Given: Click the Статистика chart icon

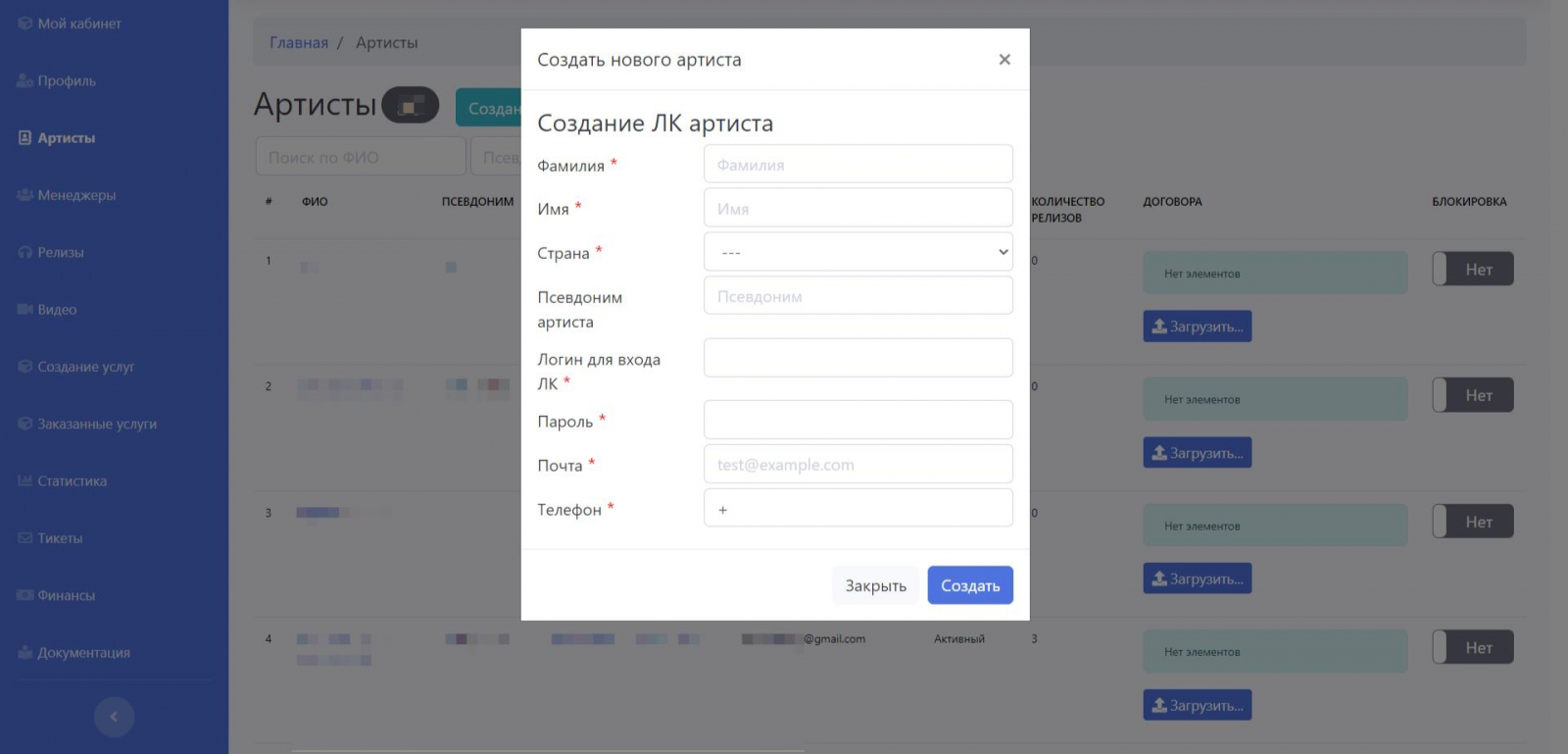Looking at the screenshot, I should 25,481.
